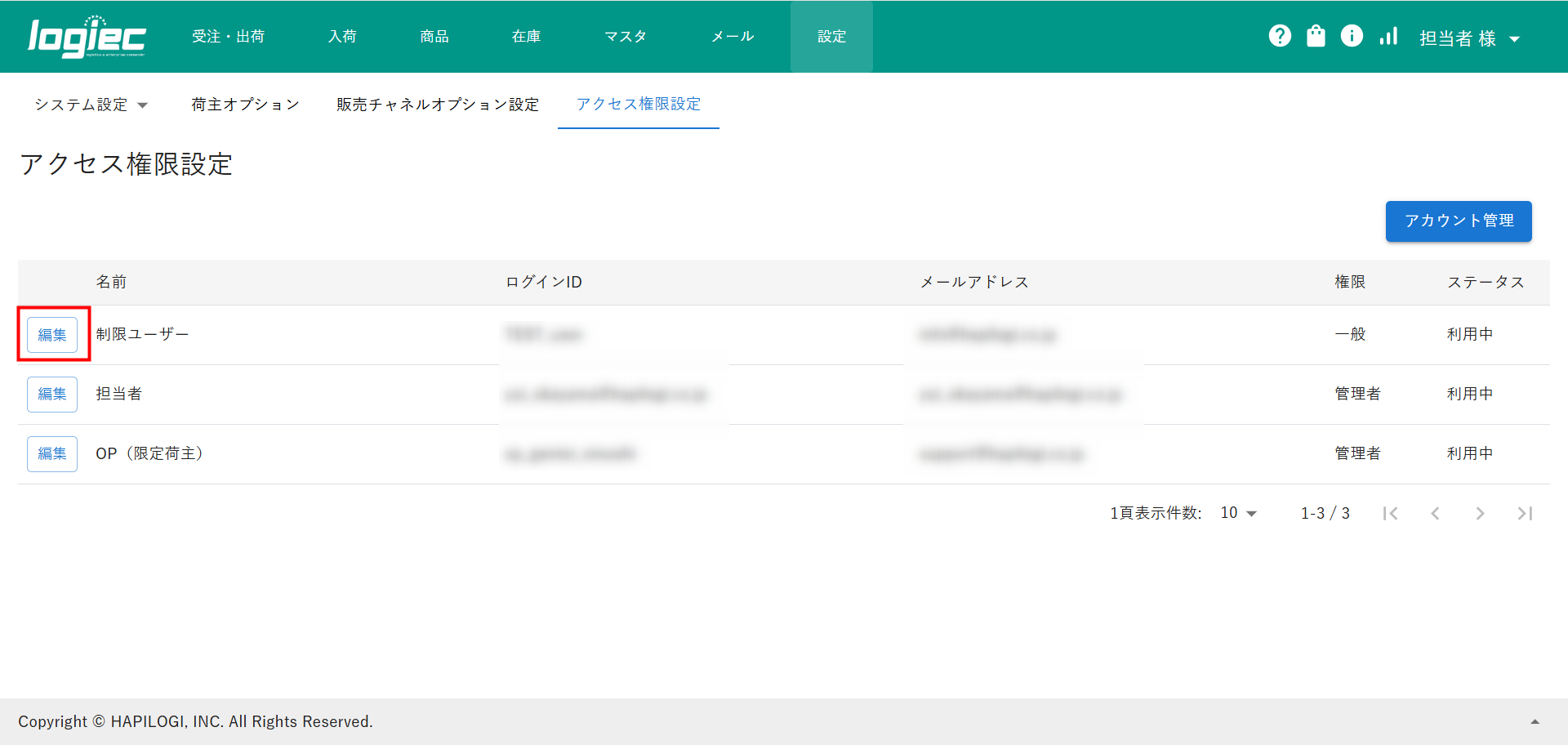Viewport: 1568px width, 745px height.
Task: Switch to the 荷主オプション tab
Action: click(245, 105)
